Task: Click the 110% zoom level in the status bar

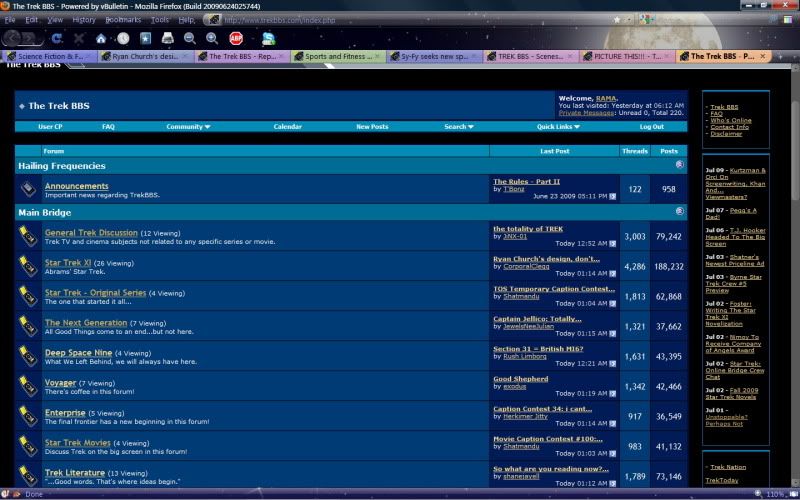Action: point(775,494)
